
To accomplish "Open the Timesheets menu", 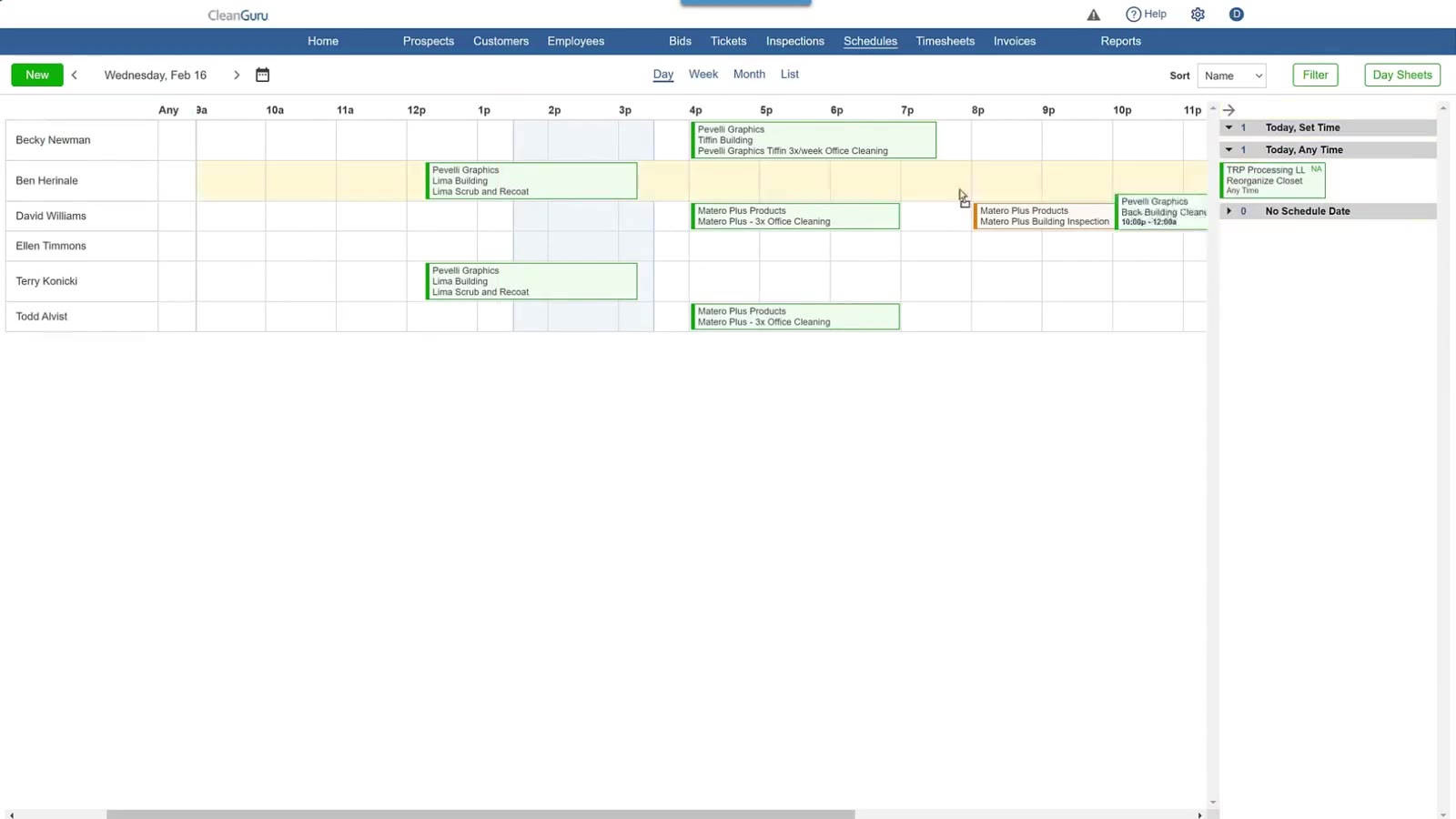I will tap(945, 41).
